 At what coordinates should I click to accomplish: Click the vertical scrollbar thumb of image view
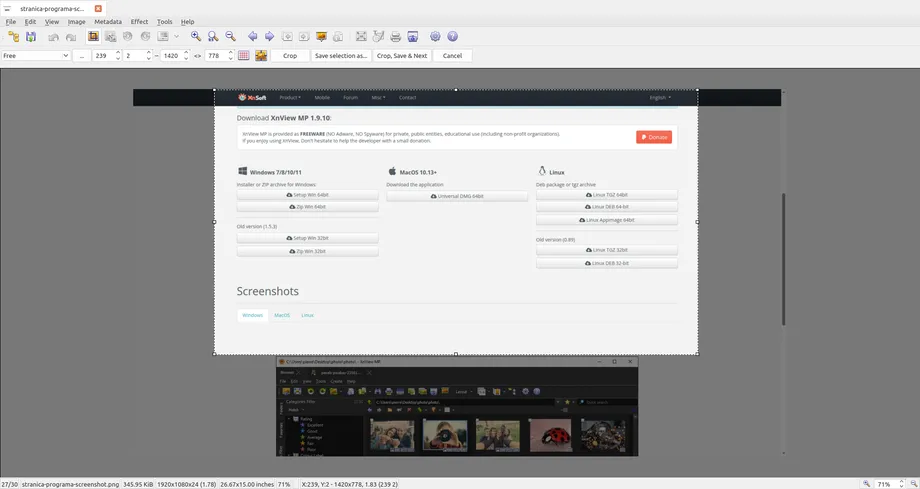[783, 259]
